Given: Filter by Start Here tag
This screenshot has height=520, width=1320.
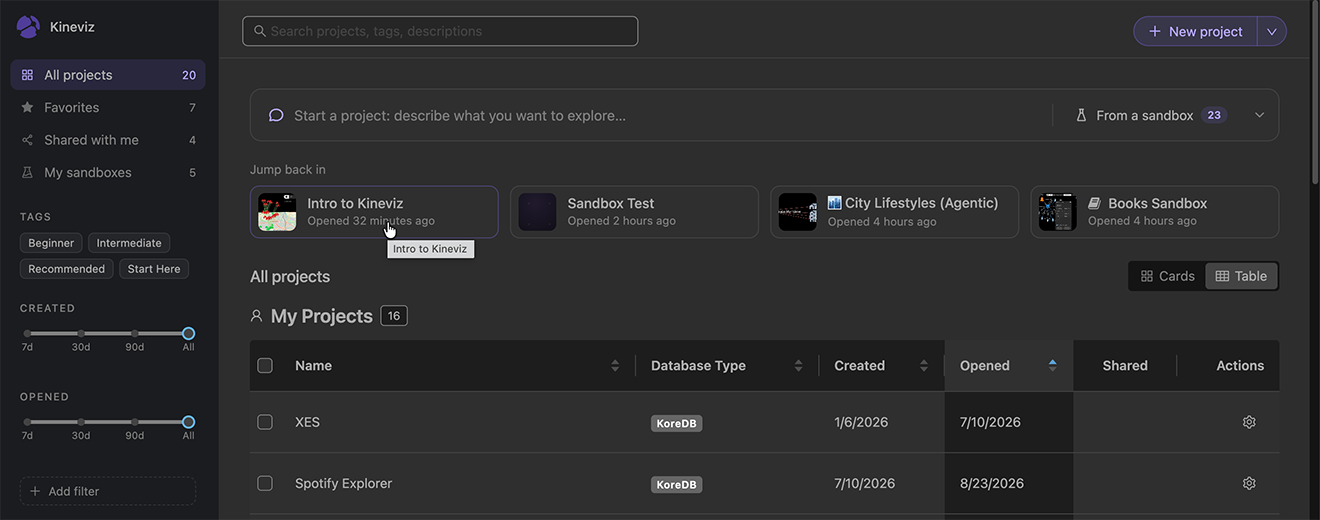Looking at the screenshot, I should [x=154, y=269].
